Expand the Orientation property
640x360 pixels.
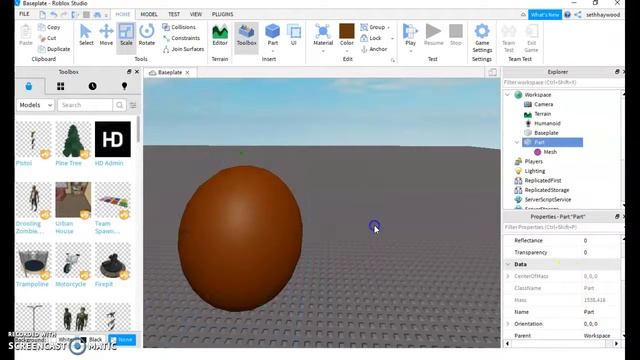(508, 324)
